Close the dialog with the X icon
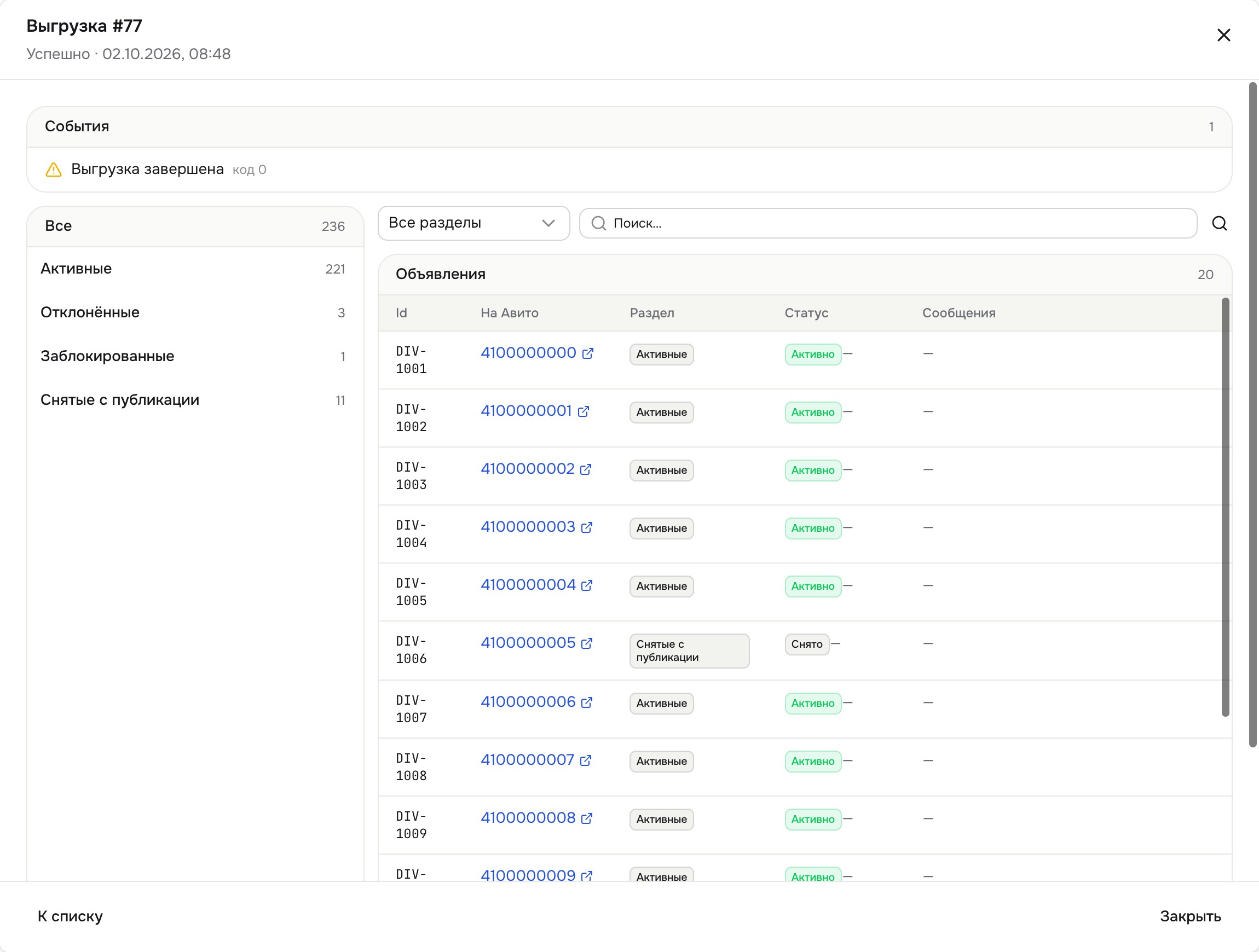The height and width of the screenshot is (952, 1259). (1224, 35)
